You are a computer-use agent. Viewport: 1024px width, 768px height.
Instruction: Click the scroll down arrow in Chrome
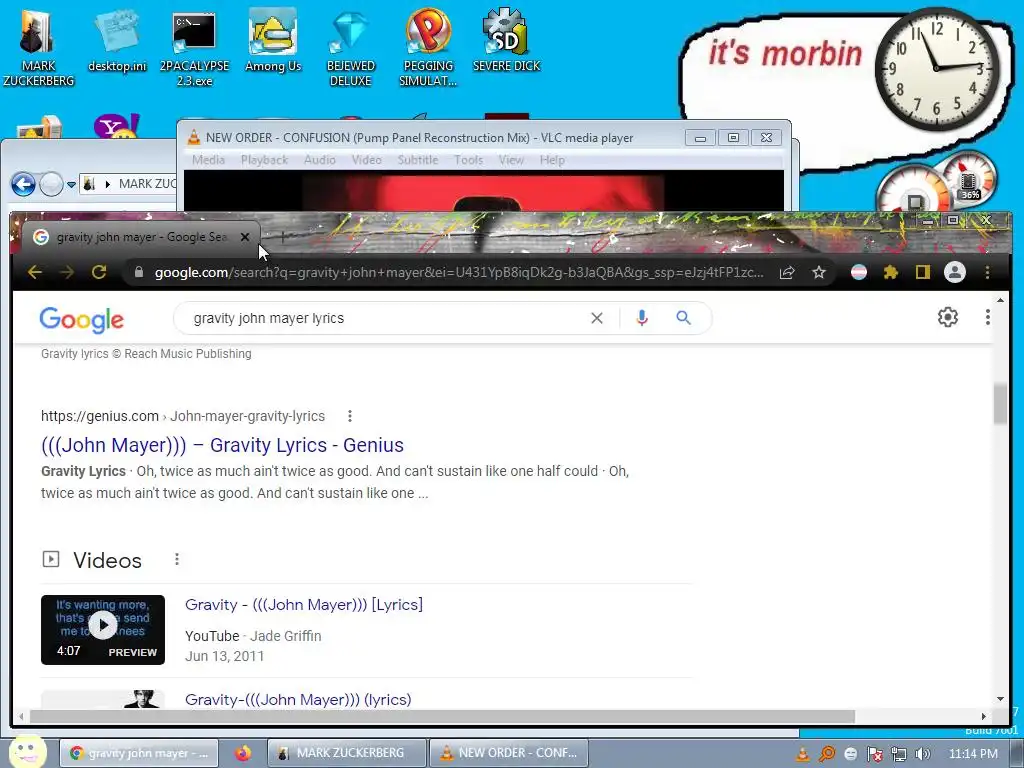click(1000, 699)
